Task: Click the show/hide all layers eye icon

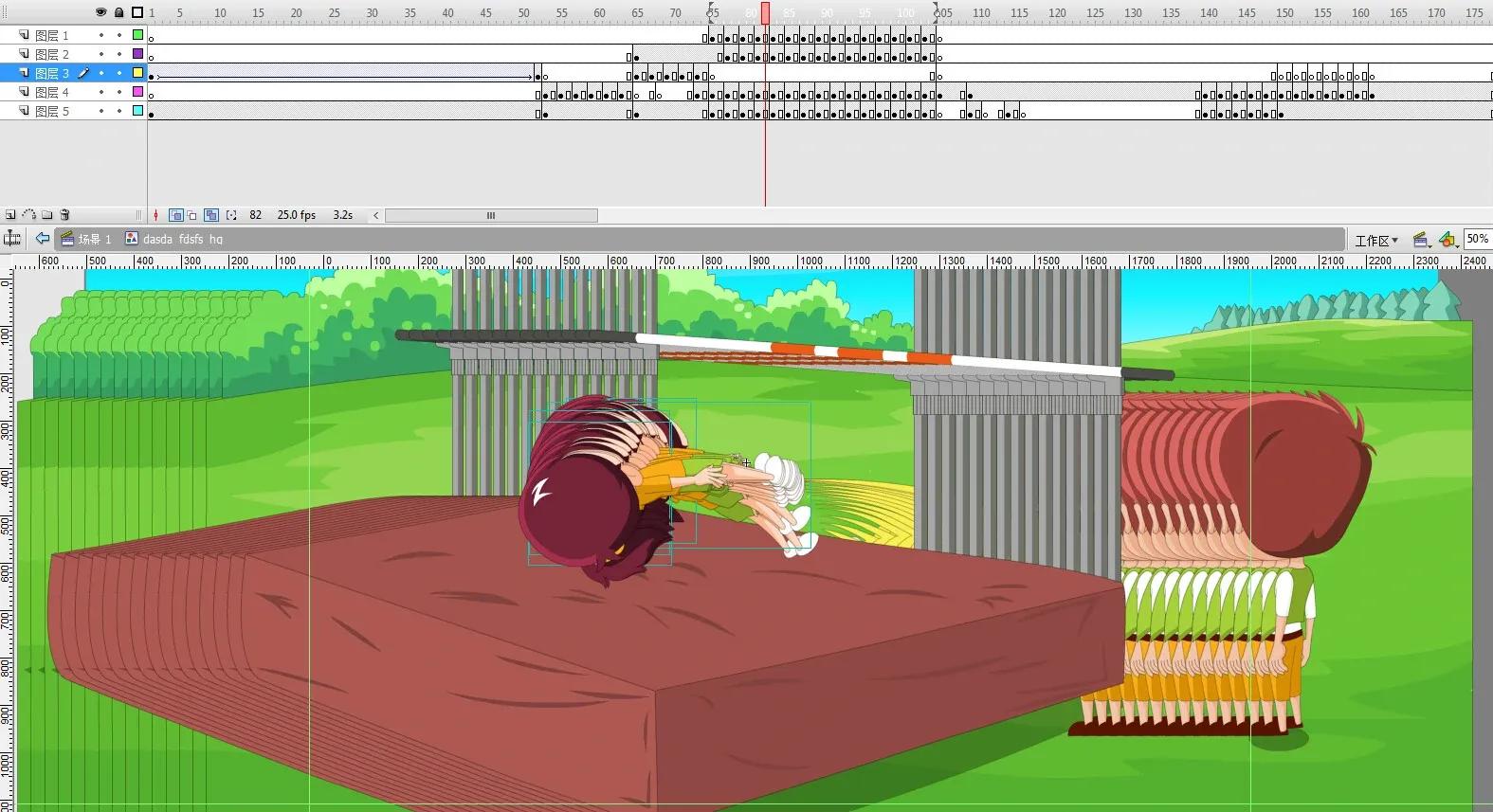Action: tap(100, 12)
